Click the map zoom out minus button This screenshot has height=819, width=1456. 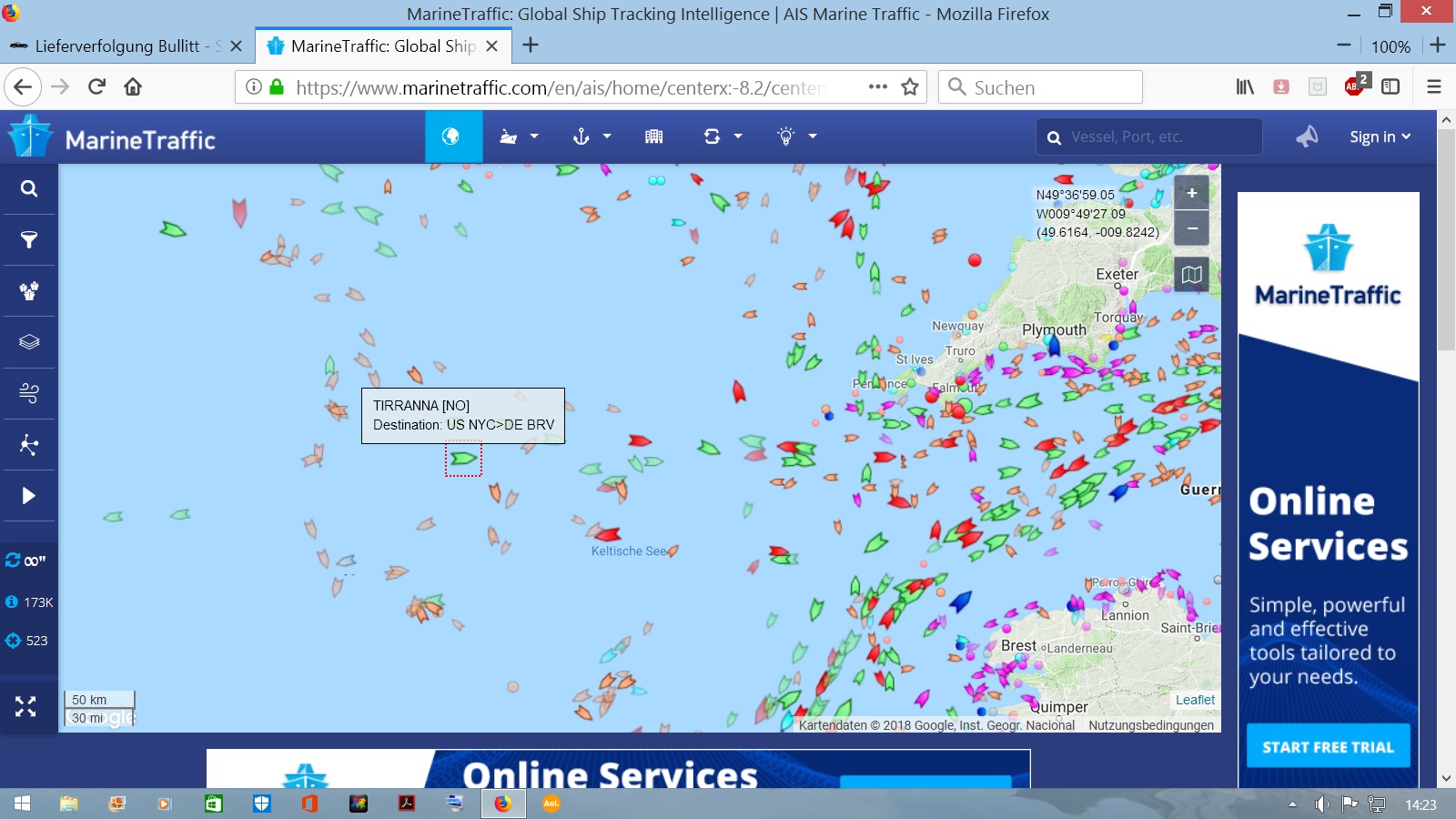[1191, 228]
